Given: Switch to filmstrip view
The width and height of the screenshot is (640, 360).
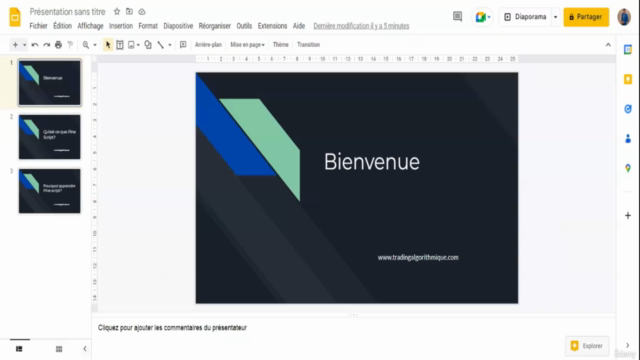Looking at the screenshot, I should [19, 349].
